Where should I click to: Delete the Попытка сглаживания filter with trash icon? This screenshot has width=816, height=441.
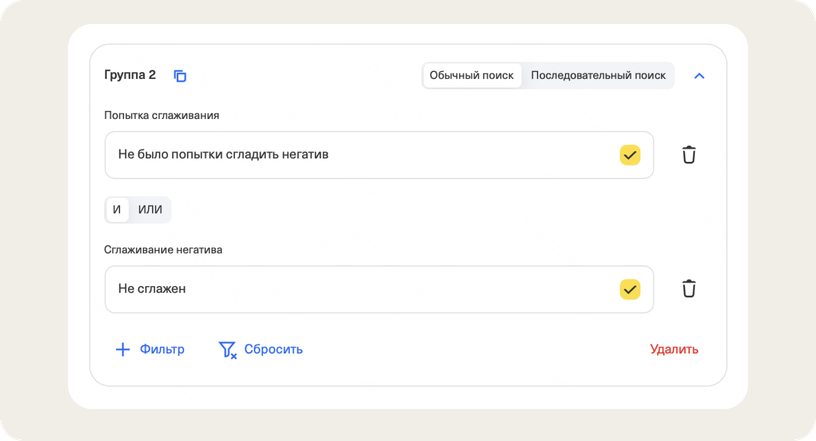coord(689,155)
